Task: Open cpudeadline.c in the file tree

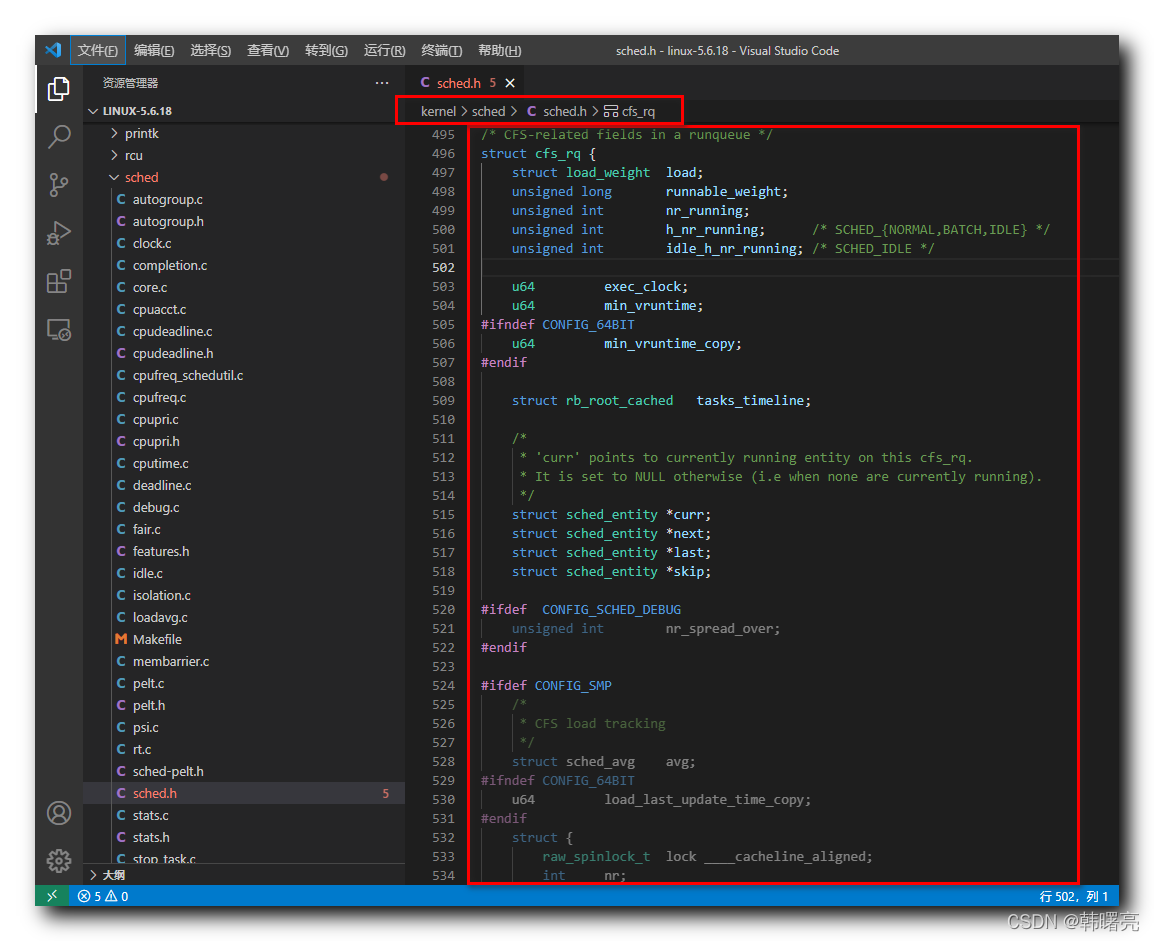Action: [x=244, y=332]
